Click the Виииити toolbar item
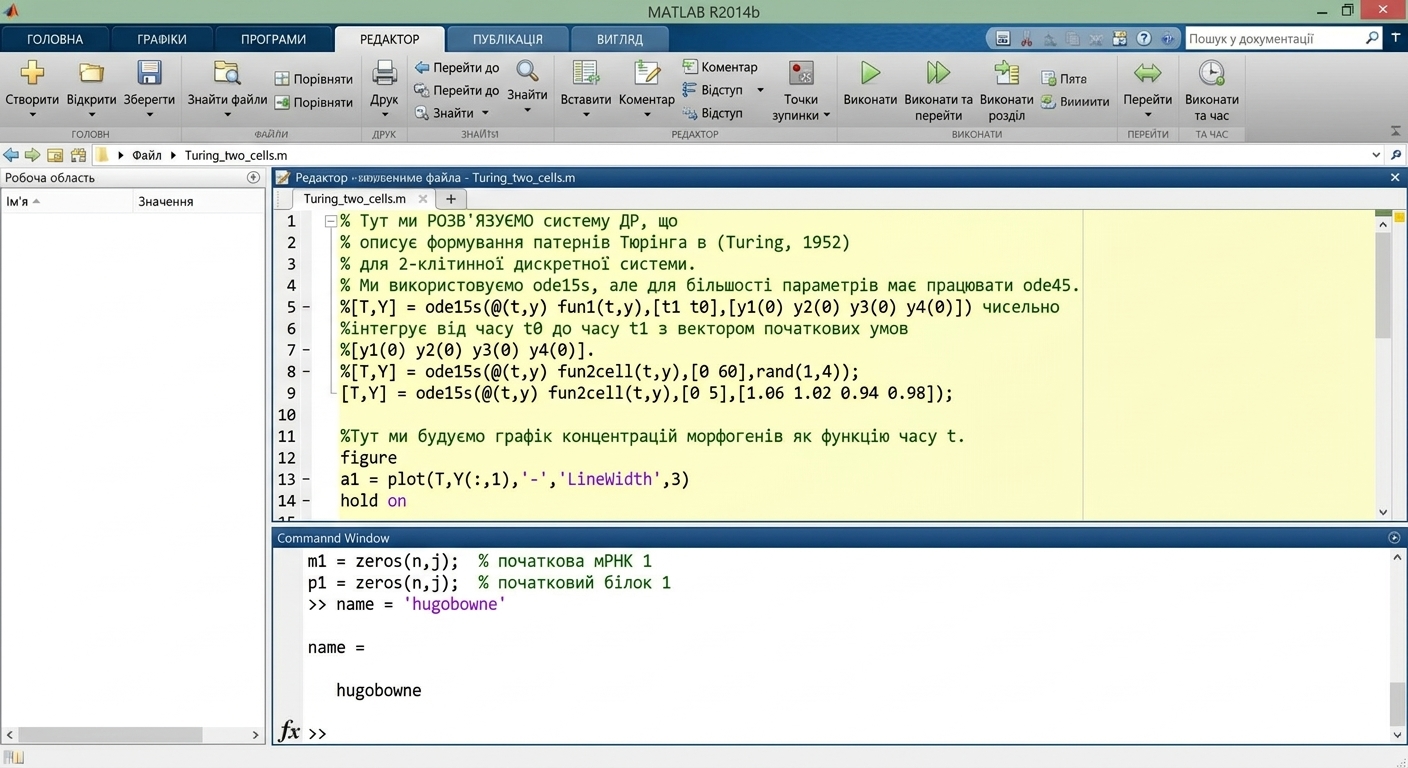Viewport: 1408px width, 768px height. [x=1075, y=102]
